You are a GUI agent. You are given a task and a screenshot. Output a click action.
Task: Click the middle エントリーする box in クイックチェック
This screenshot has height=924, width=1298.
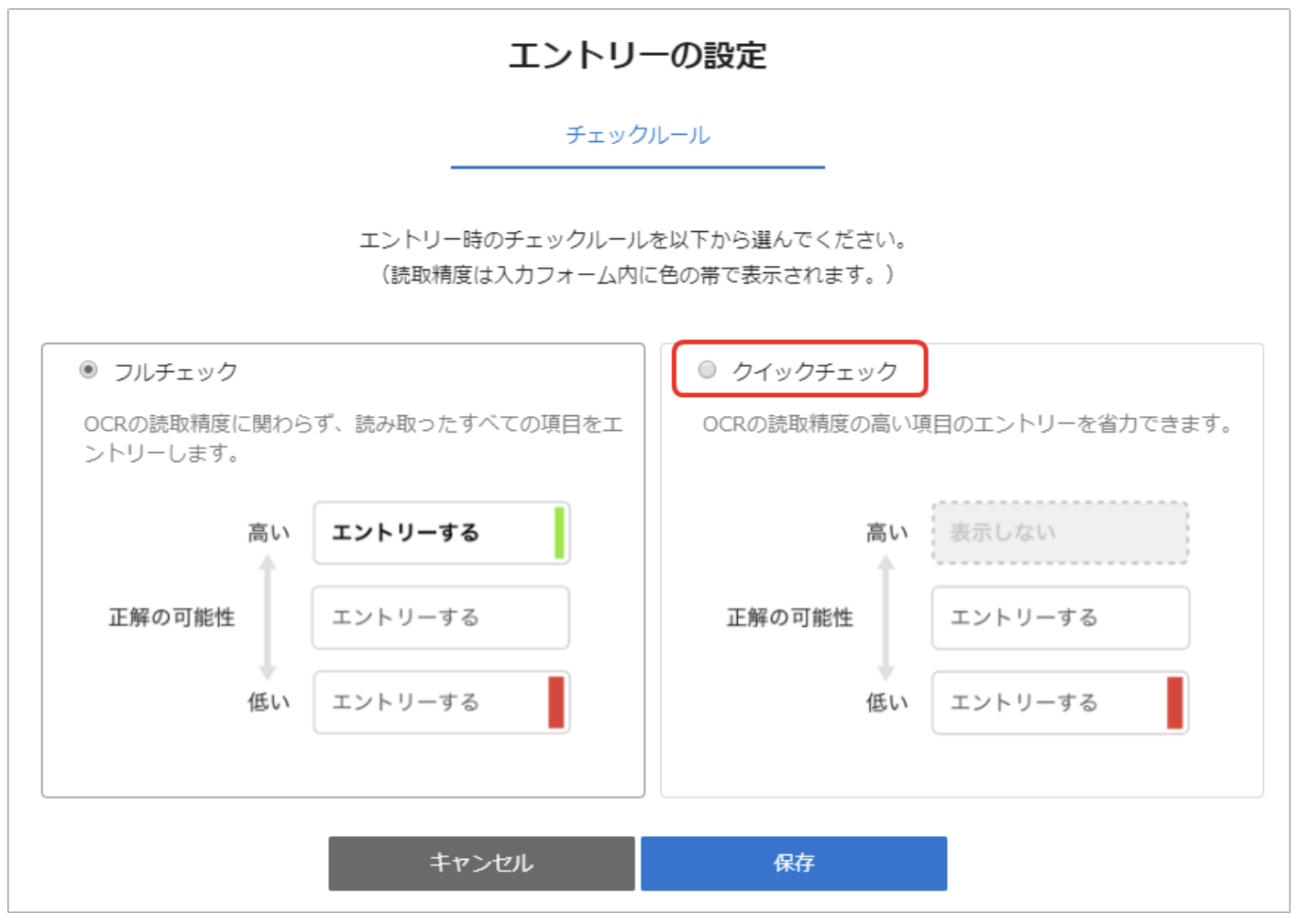(x=1060, y=618)
